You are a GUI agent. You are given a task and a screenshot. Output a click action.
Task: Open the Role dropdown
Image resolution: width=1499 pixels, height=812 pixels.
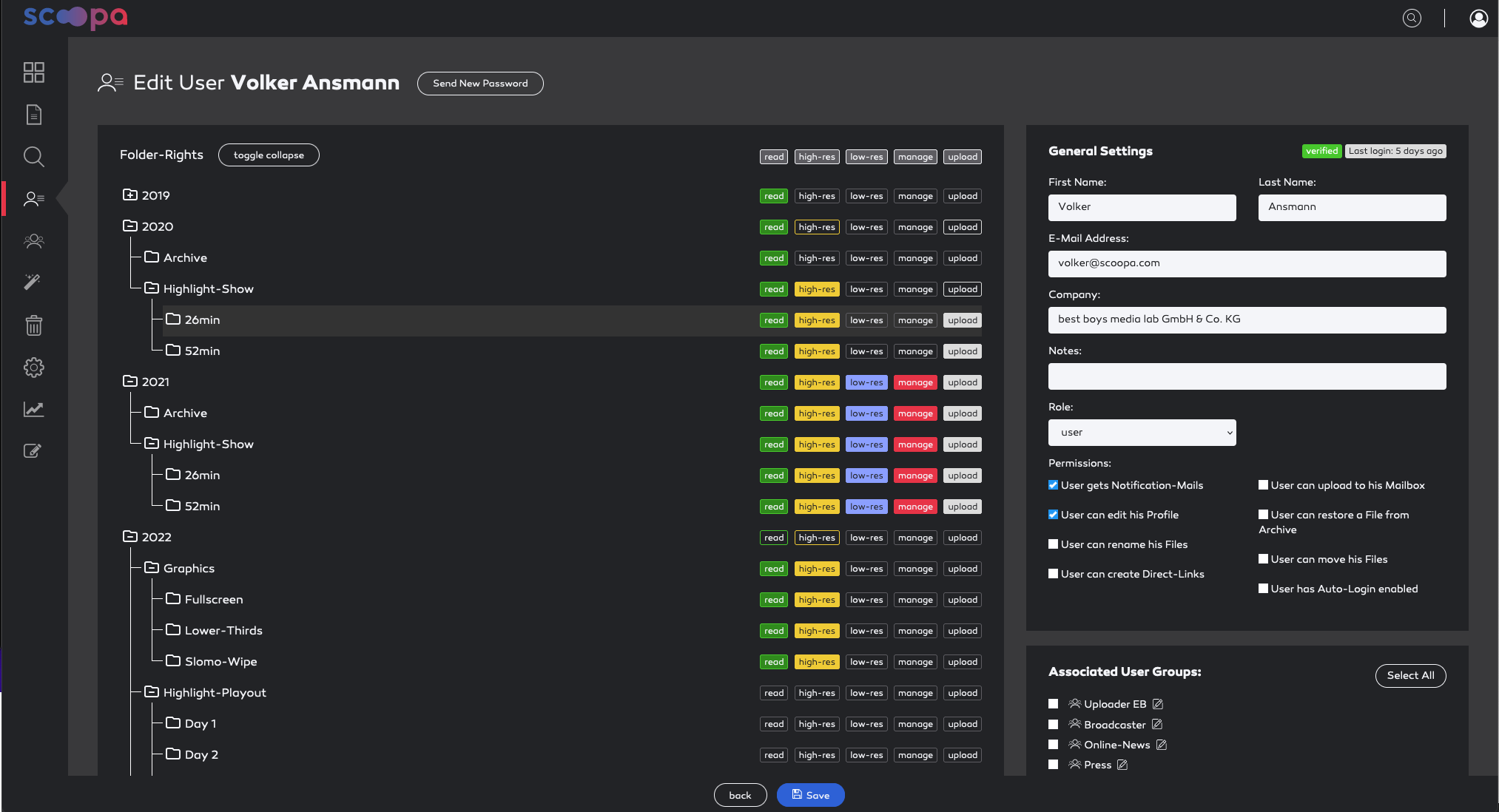pos(1142,433)
